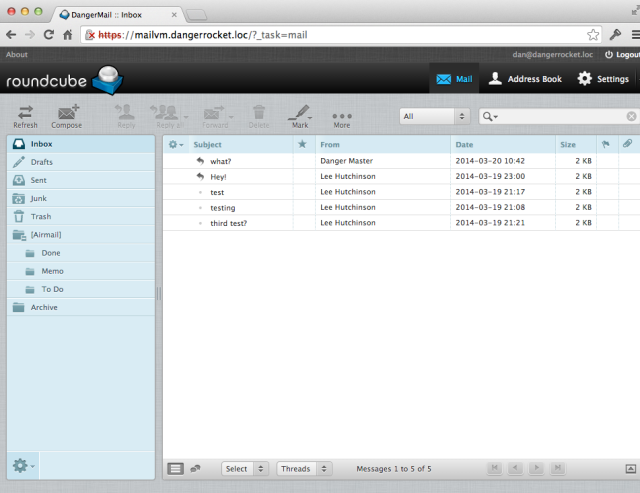Click the Logout link

click(622, 54)
